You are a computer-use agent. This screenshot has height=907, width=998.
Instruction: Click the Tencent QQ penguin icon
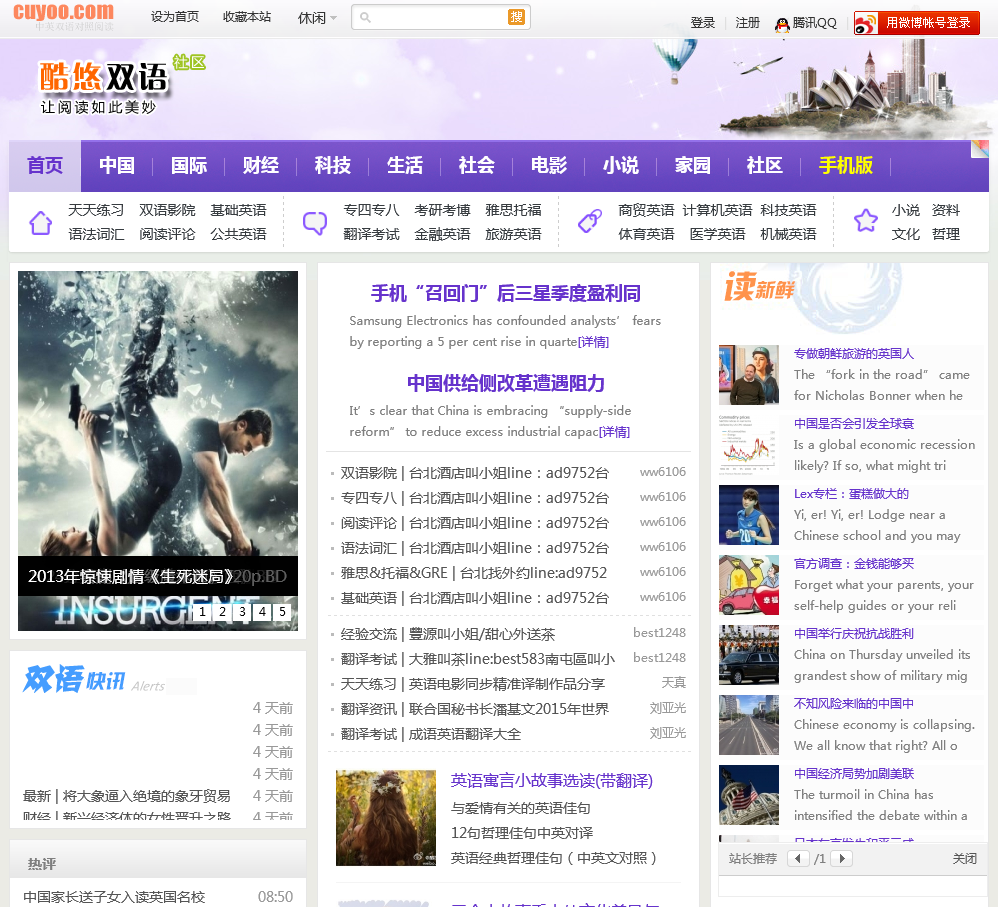(782, 24)
